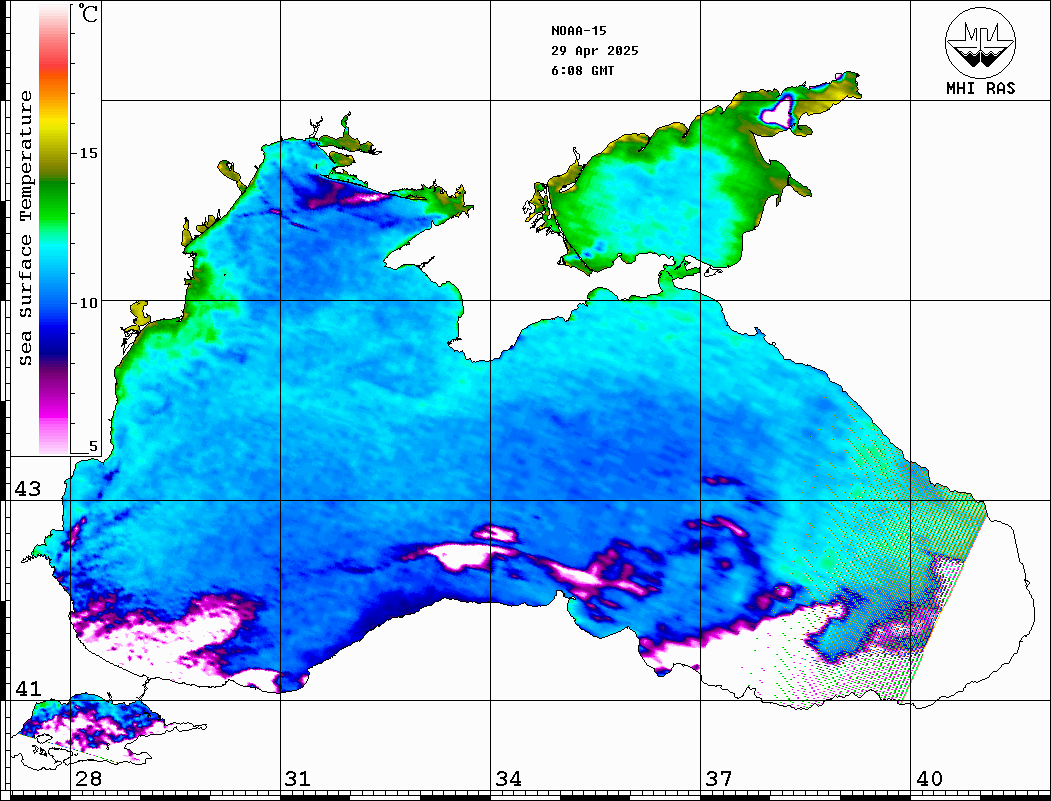Viewport: 1051px width, 801px height.
Task: Click the '15' tick on temperature scale
Action: click(88, 153)
